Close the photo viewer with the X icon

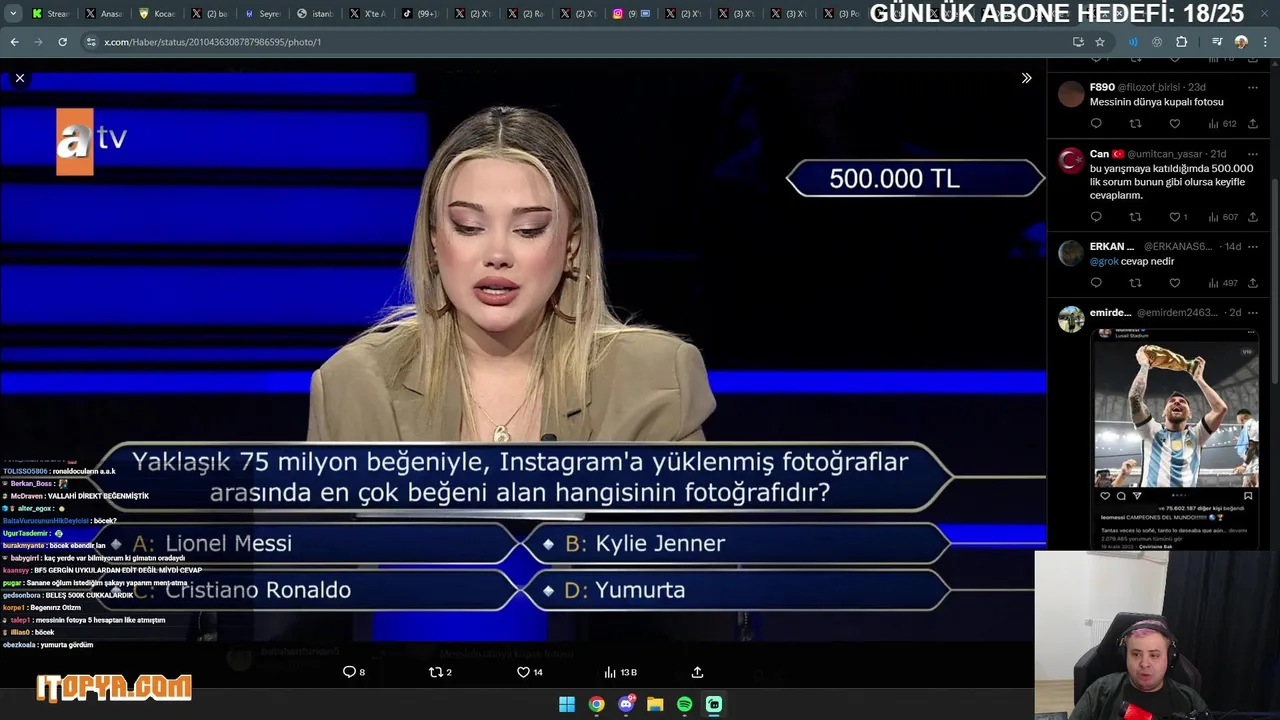tap(19, 78)
